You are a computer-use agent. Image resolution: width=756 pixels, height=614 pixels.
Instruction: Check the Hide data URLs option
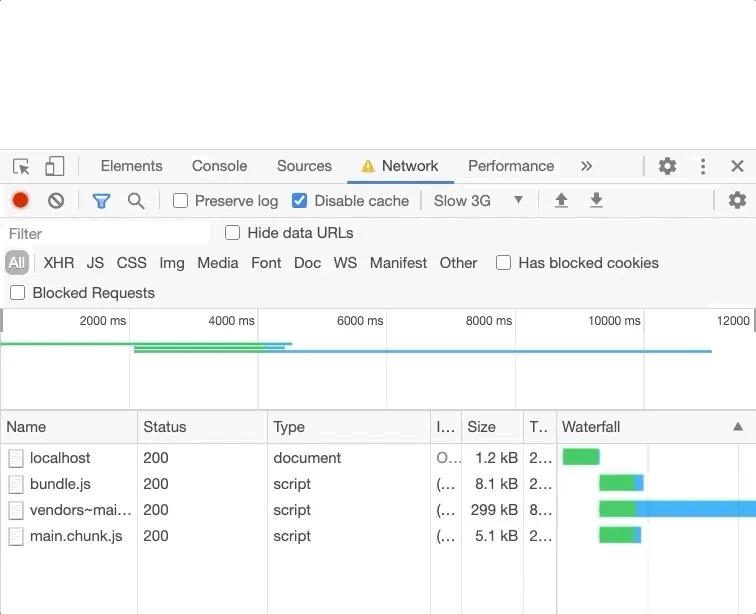coord(233,233)
